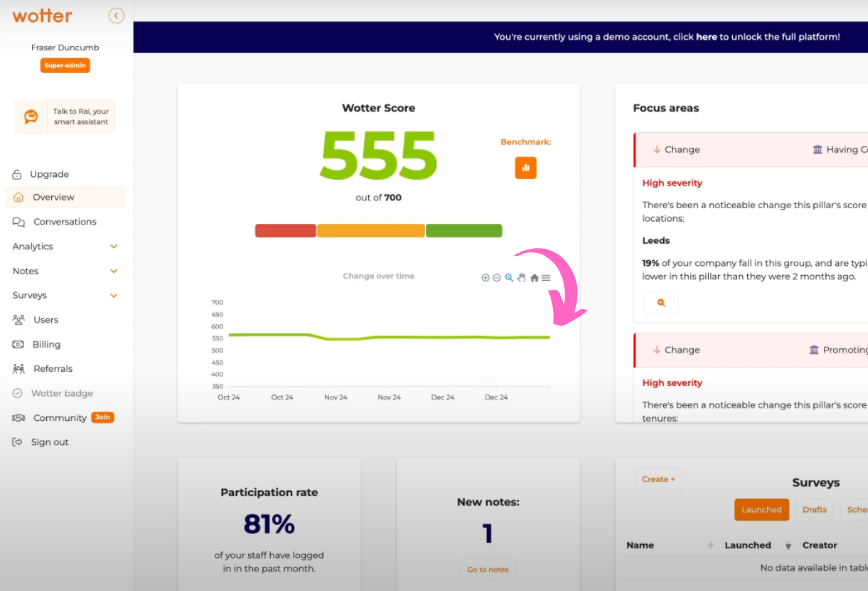Viewport: 868px width, 591px height.
Task: Click the bank icon next to Having
Action: [x=817, y=149]
